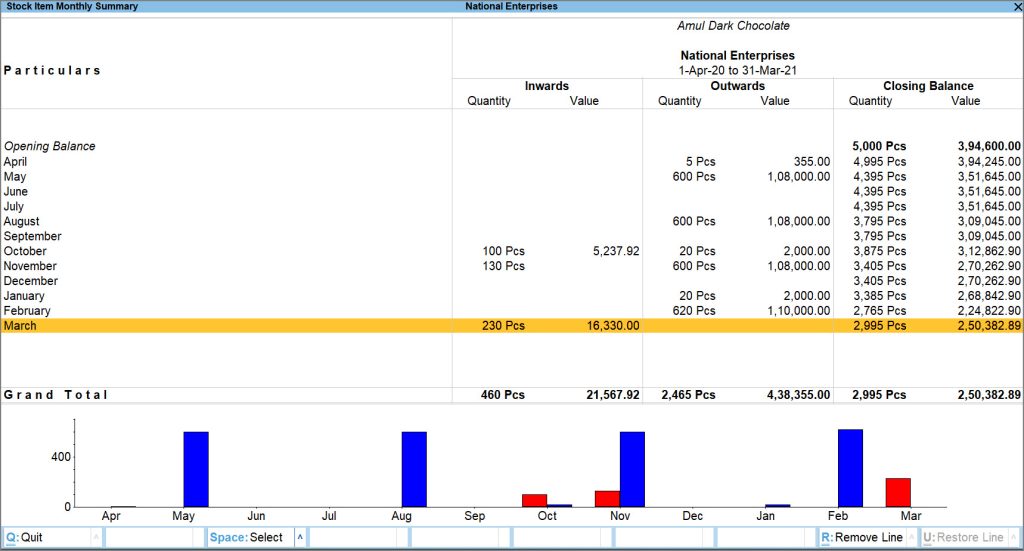Expand the caret next to Q: Quit

tap(96, 537)
